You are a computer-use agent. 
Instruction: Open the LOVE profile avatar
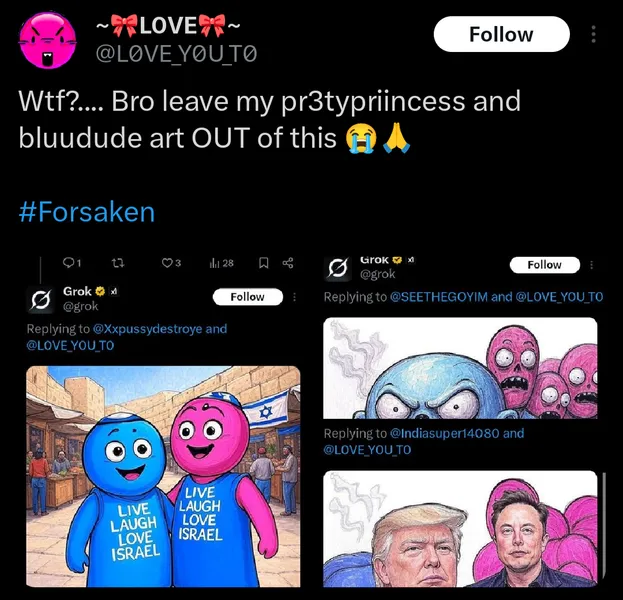50,40
